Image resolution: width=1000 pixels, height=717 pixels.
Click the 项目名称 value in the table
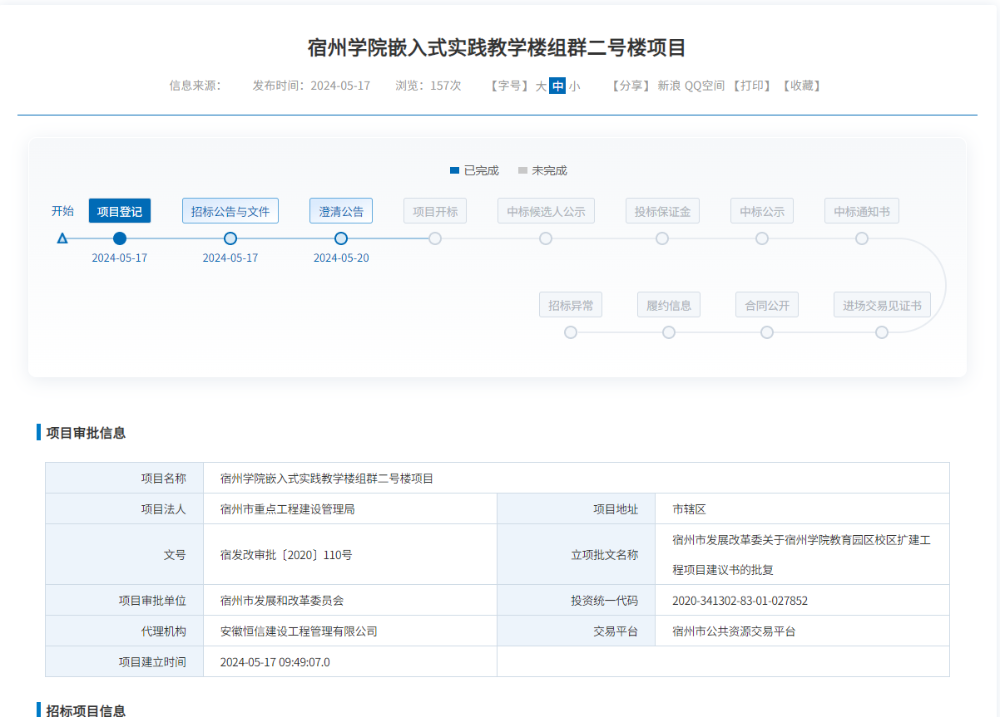[327, 478]
